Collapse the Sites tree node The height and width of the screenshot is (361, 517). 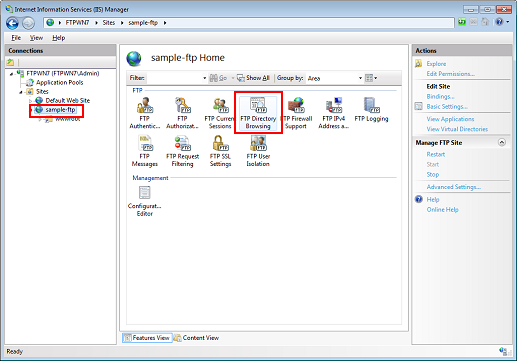point(21,92)
